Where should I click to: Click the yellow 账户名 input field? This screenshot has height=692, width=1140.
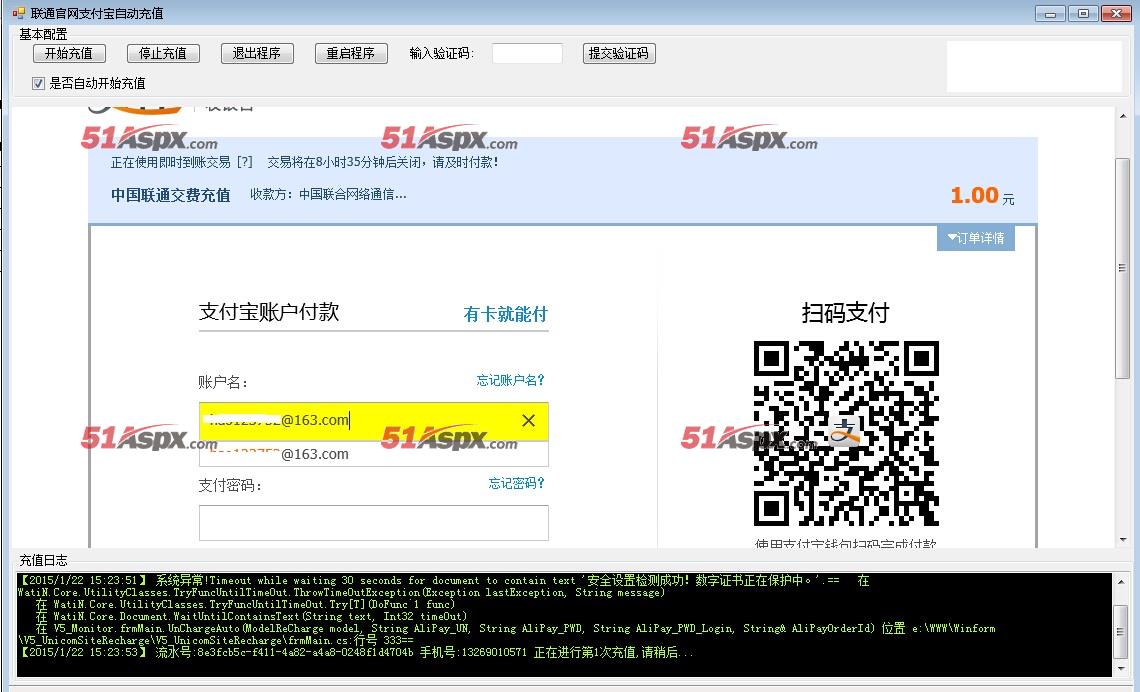click(x=374, y=420)
